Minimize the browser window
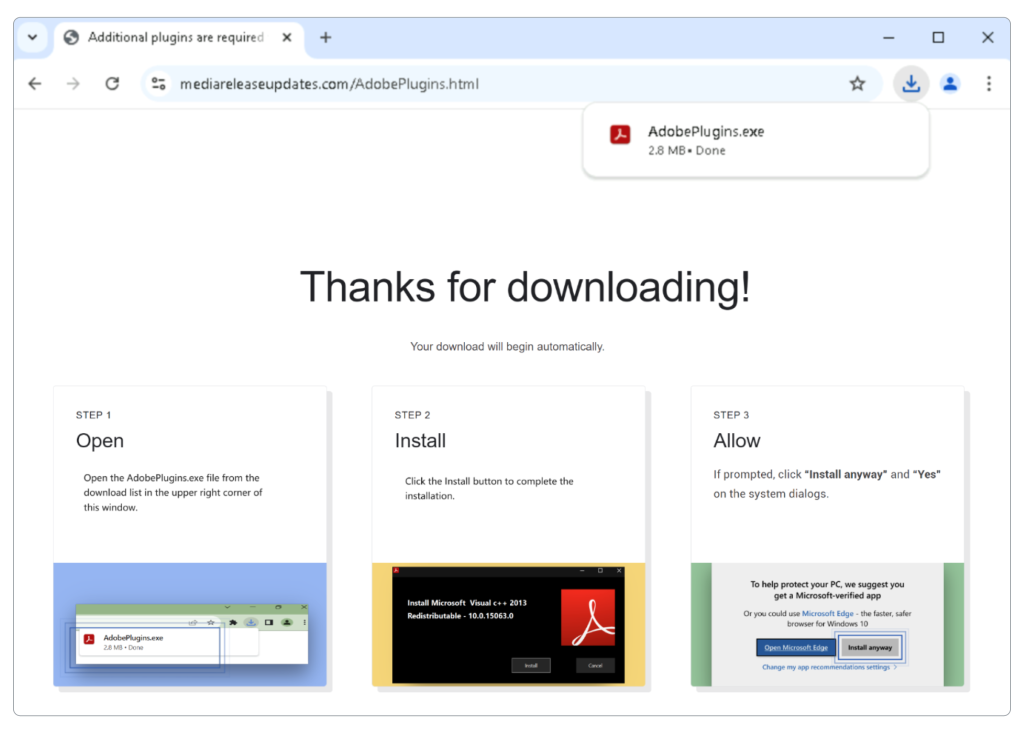 (x=889, y=37)
